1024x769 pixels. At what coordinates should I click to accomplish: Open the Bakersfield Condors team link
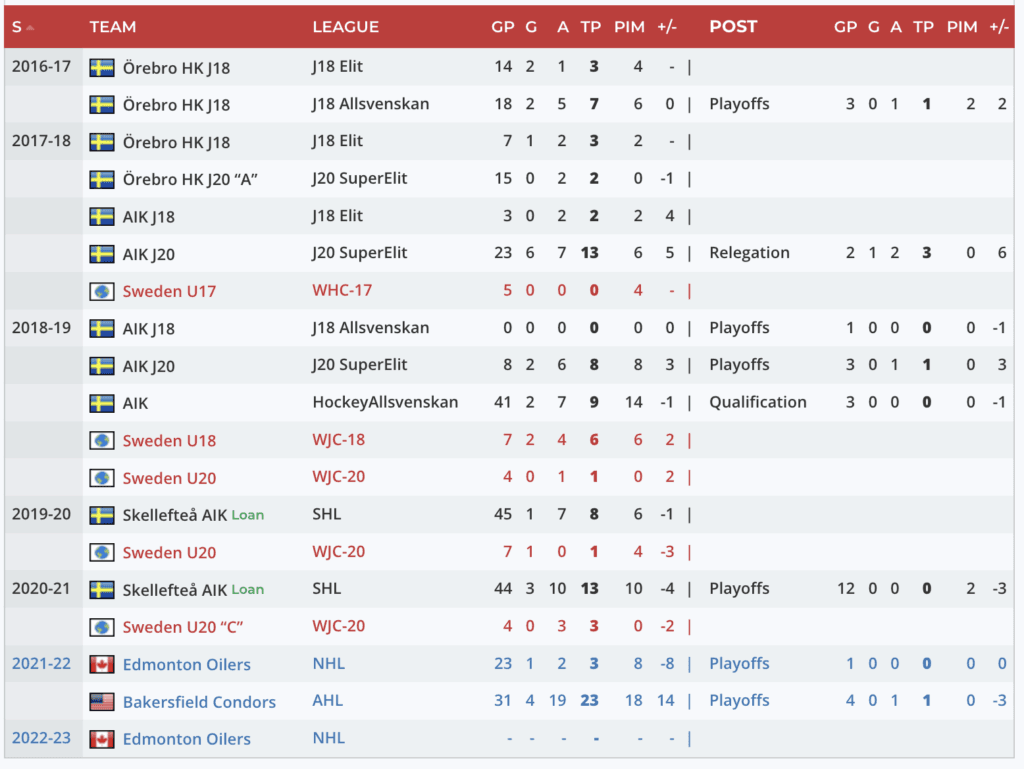(199, 702)
